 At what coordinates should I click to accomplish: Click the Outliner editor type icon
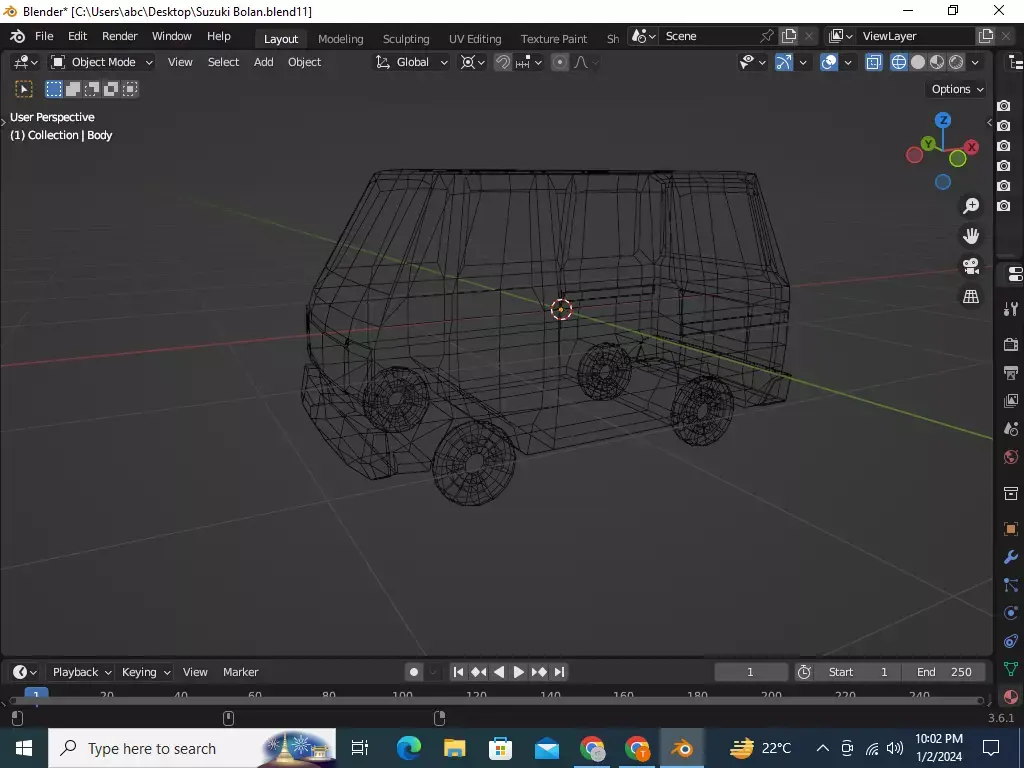click(x=1016, y=62)
